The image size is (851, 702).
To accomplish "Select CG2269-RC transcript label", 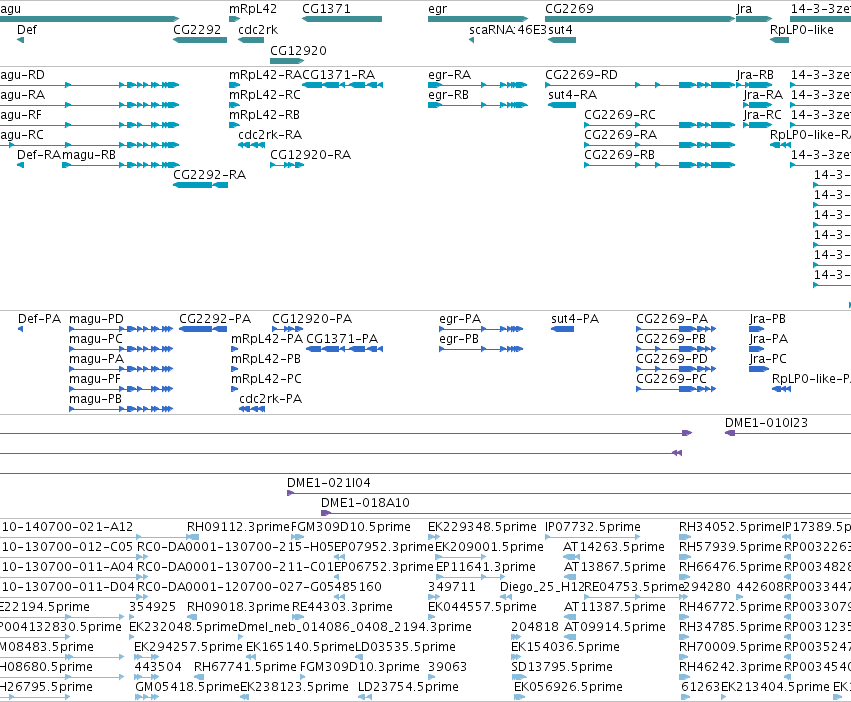I will [x=620, y=115].
